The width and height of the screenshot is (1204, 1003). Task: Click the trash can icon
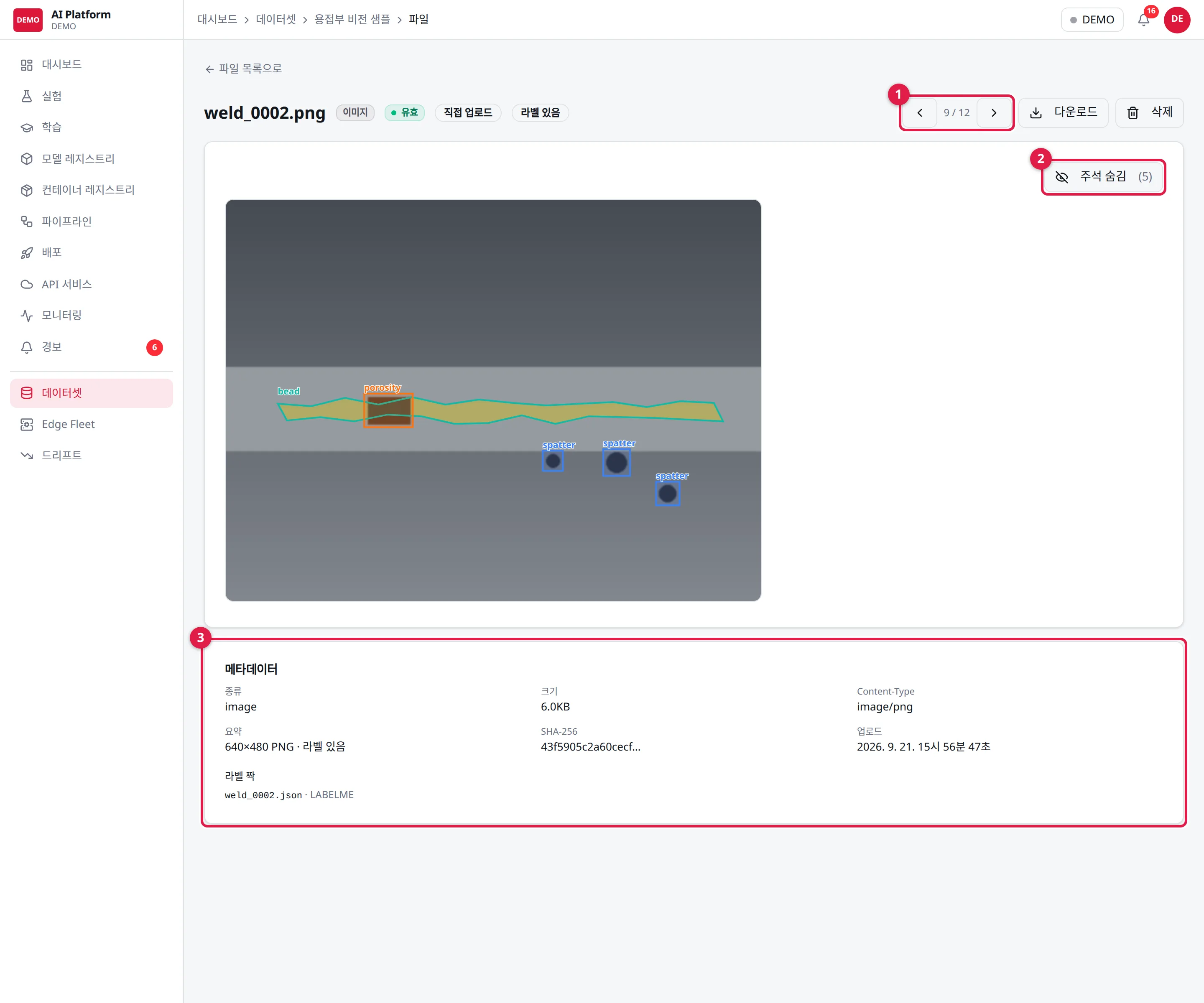1133,113
